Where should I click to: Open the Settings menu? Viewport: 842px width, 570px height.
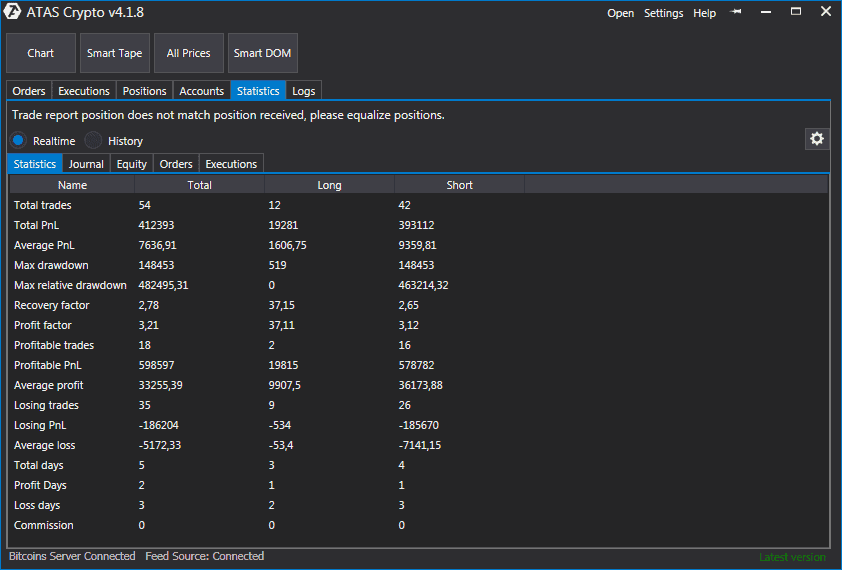point(663,13)
